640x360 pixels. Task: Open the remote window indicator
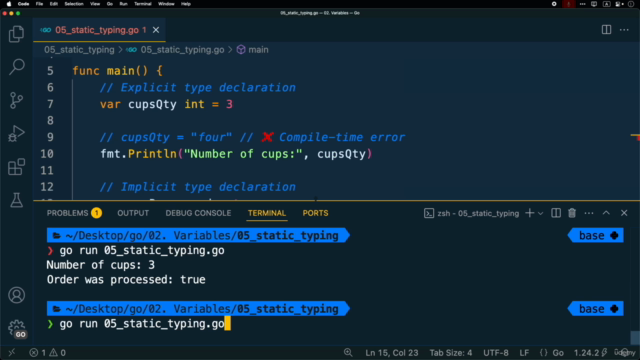click(x=11, y=352)
